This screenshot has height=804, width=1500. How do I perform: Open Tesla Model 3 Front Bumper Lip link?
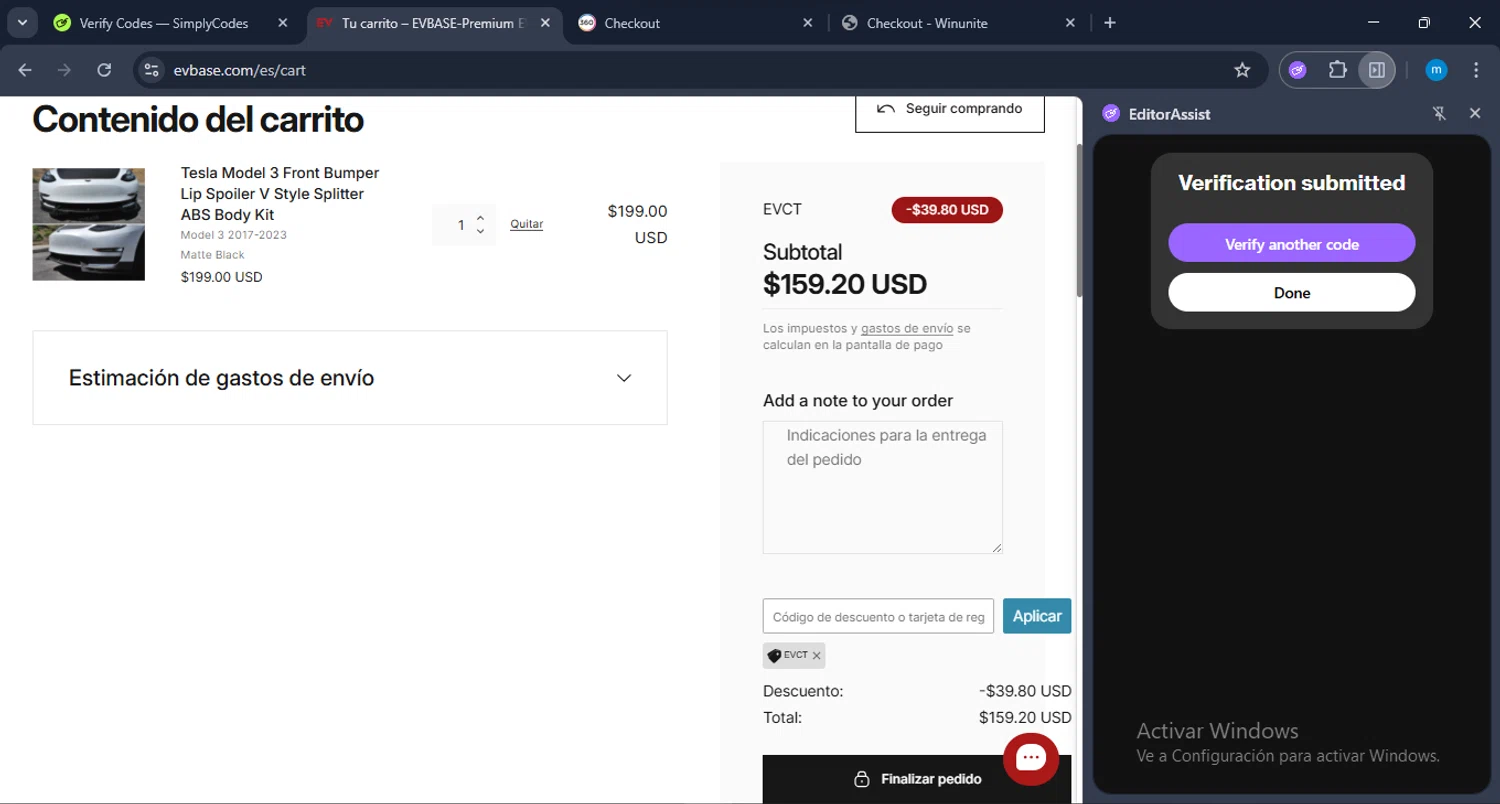[x=280, y=194]
